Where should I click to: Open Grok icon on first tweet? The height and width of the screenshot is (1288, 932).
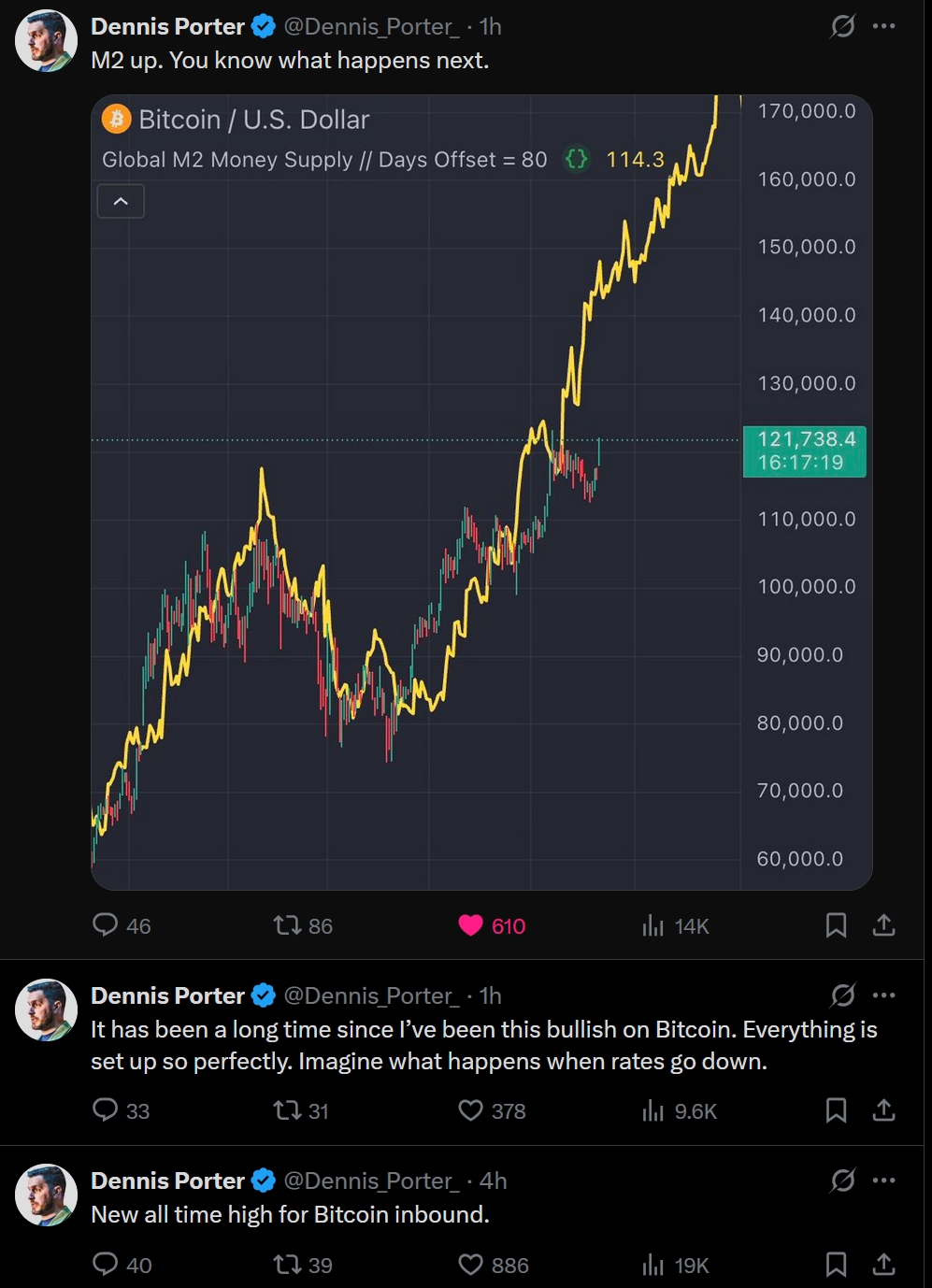pyautogui.click(x=842, y=26)
